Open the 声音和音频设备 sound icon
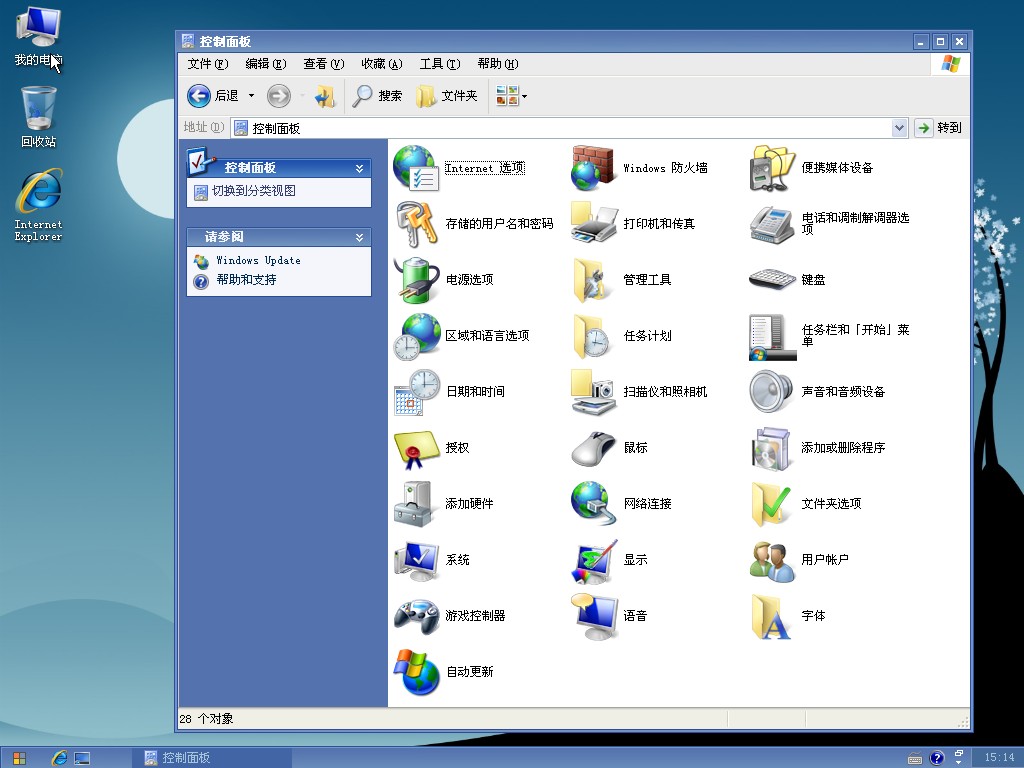1024x768 pixels. [x=771, y=392]
